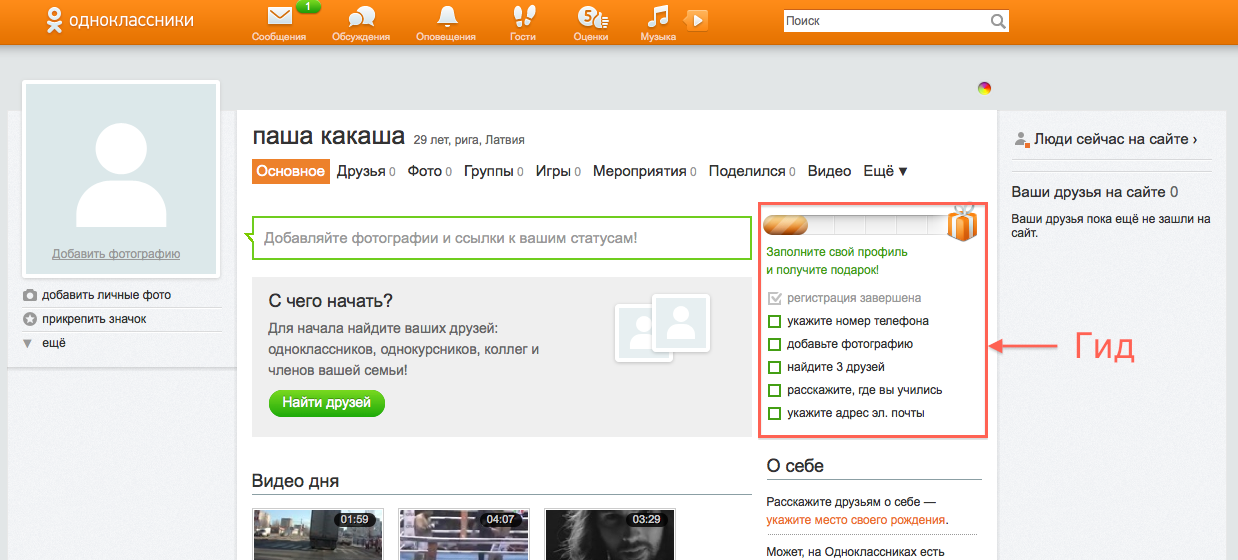1238x560 pixels.
Task: Switch to the Группы tab
Action: click(494, 171)
